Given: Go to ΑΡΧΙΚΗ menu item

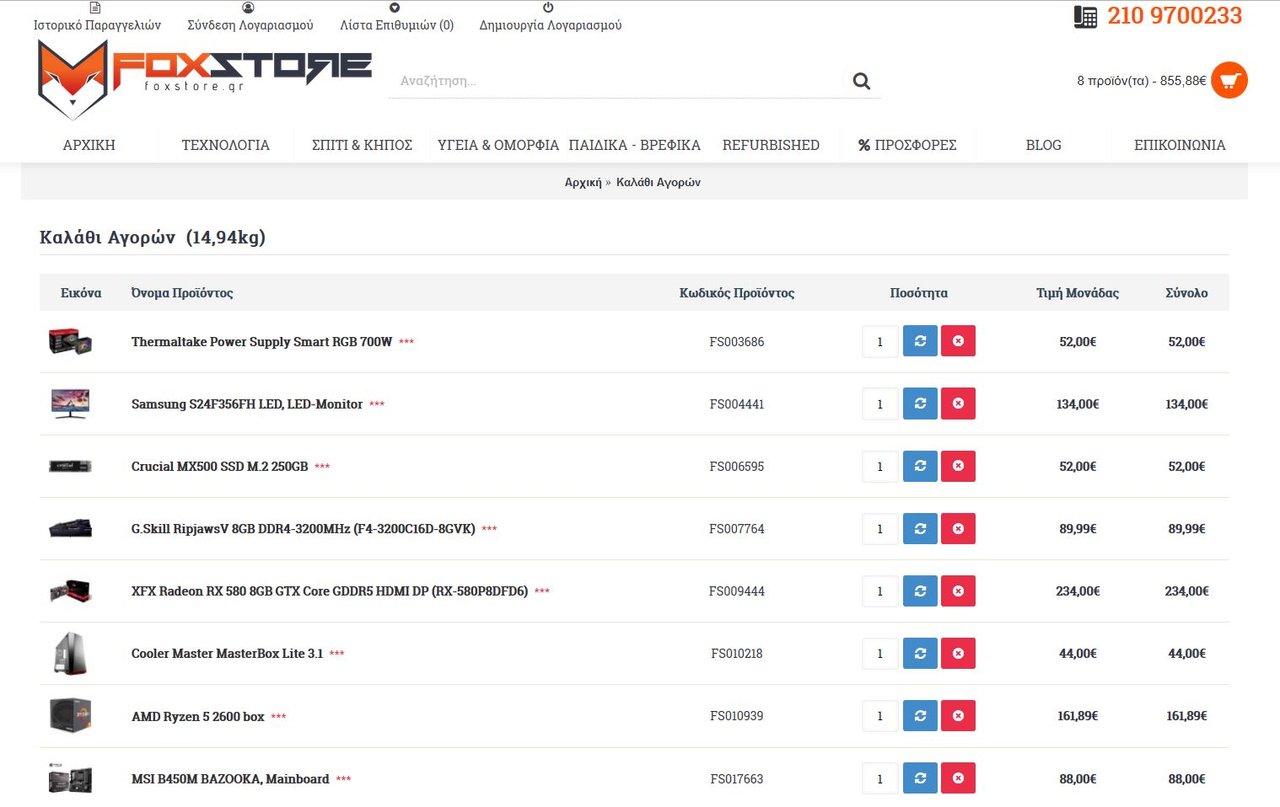Looking at the screenshot, I should tap(89, 145).
